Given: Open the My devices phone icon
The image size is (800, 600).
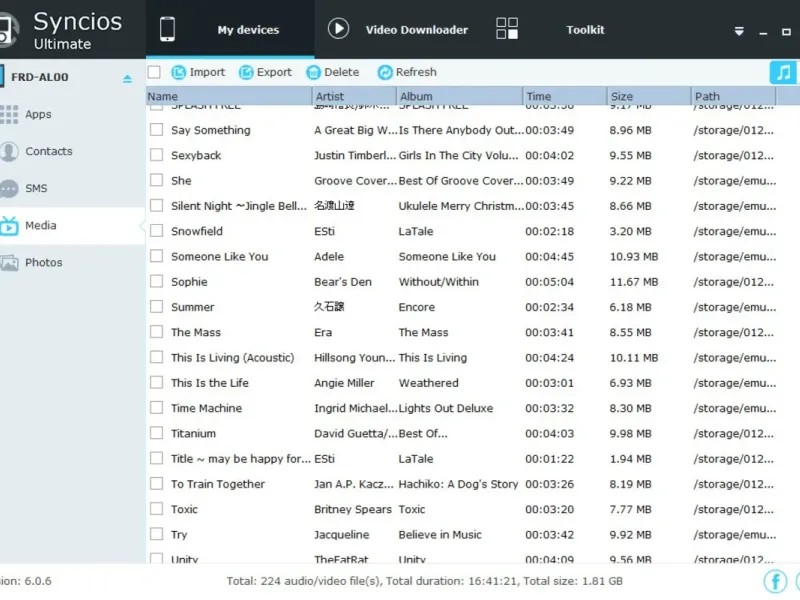Looking at the screenshot, I should (167, 29).
